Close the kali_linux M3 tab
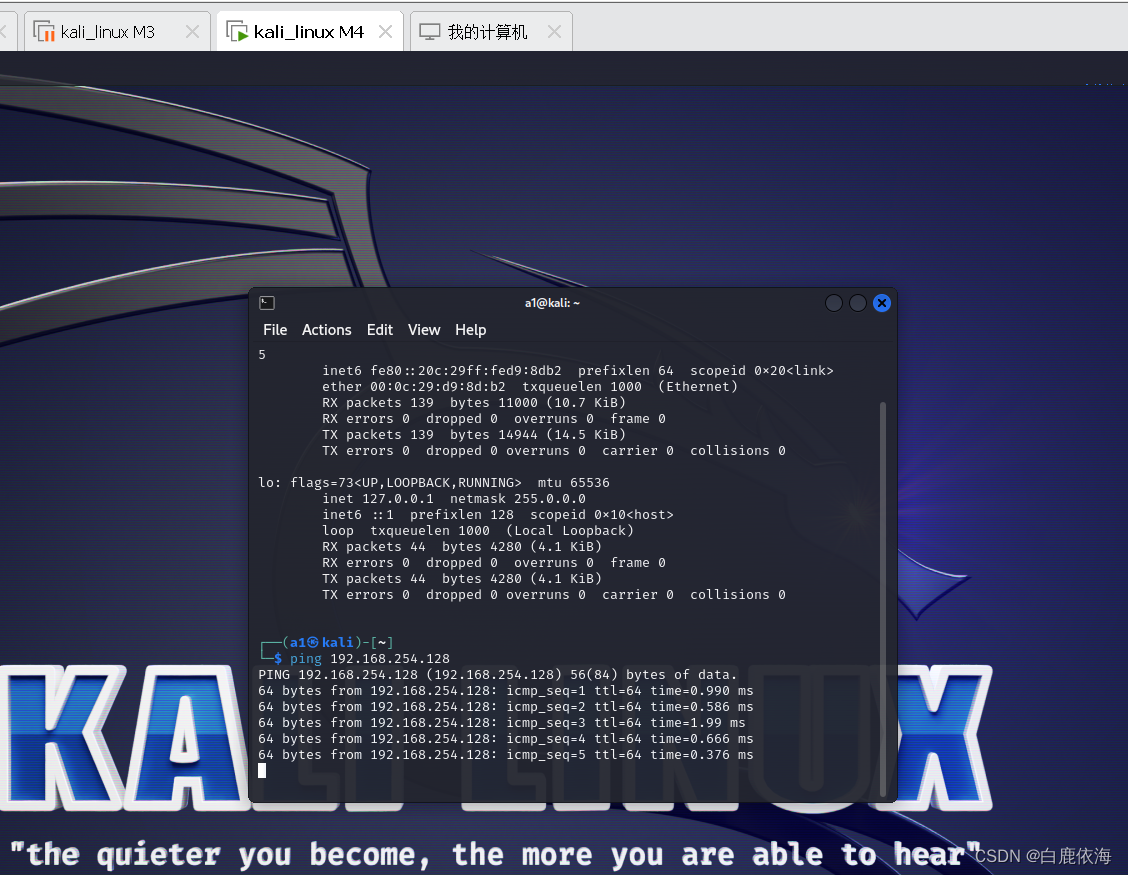This screenshot has height=875, width=1128. [x=192, y=32]
